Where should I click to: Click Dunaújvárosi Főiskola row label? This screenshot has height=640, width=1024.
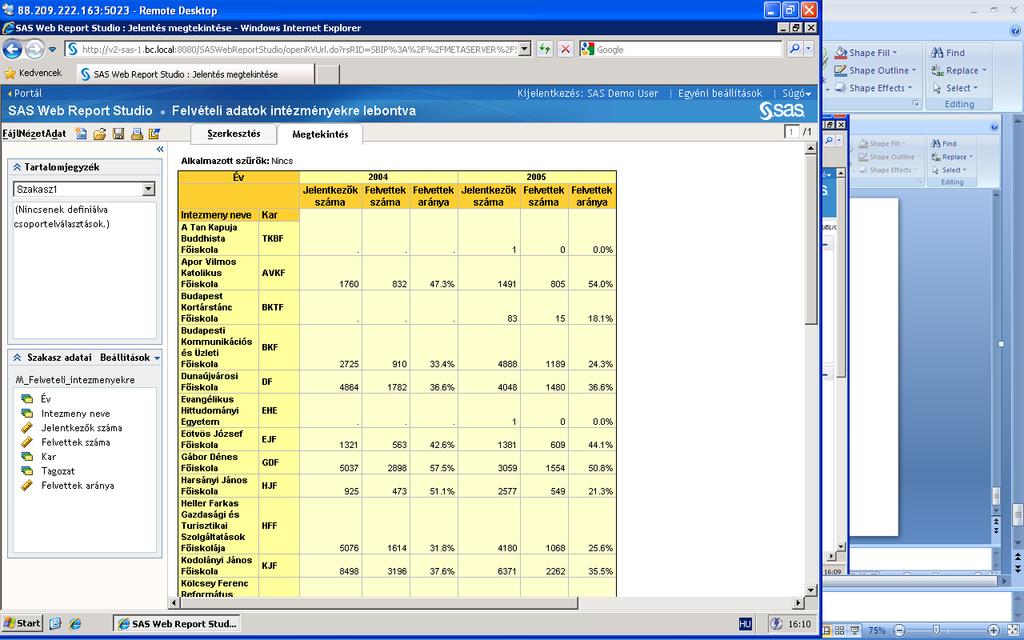coord(218,381)
